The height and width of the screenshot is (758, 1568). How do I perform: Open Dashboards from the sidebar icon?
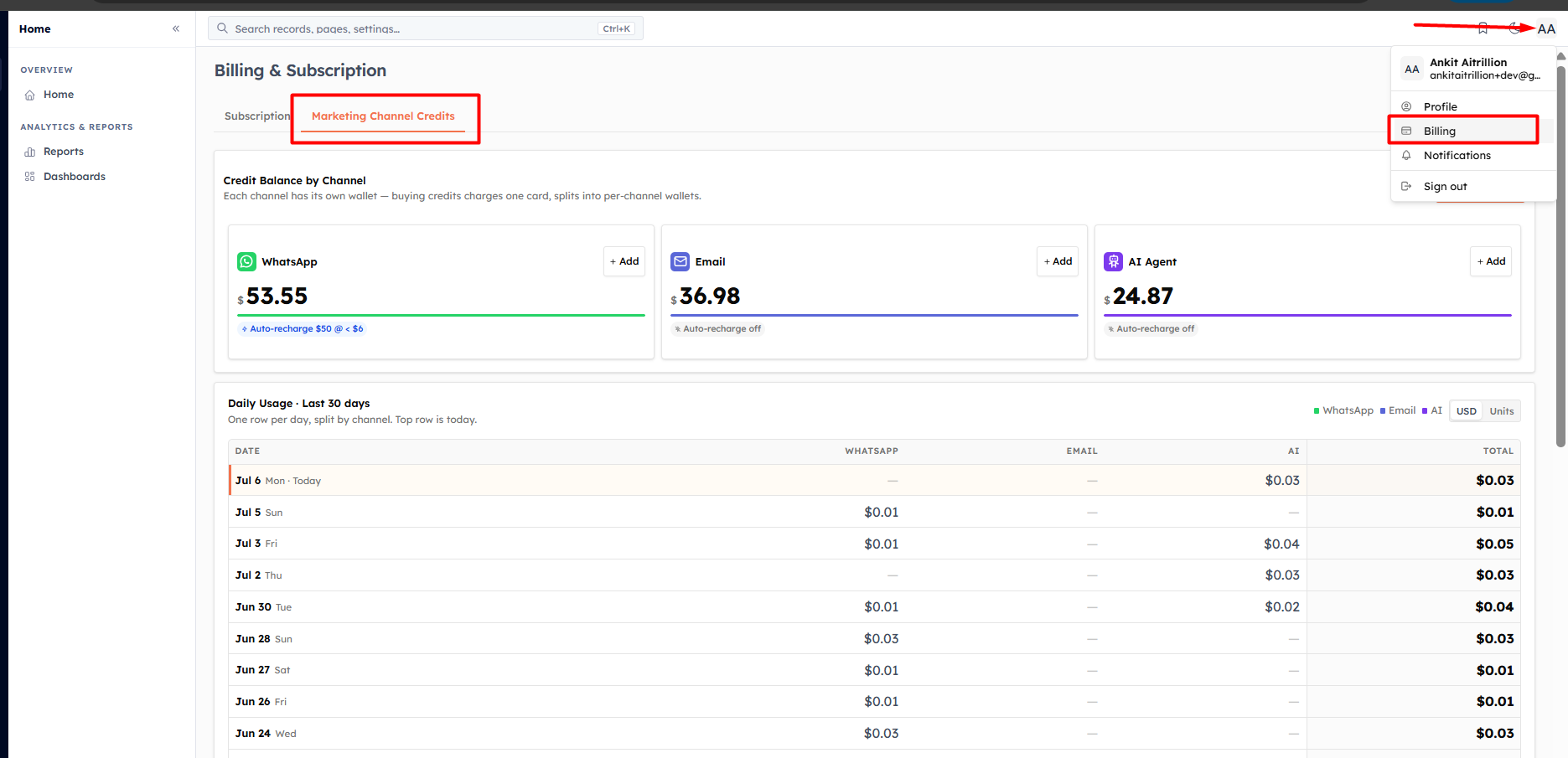pyautogui.click(x=30, y=177)
